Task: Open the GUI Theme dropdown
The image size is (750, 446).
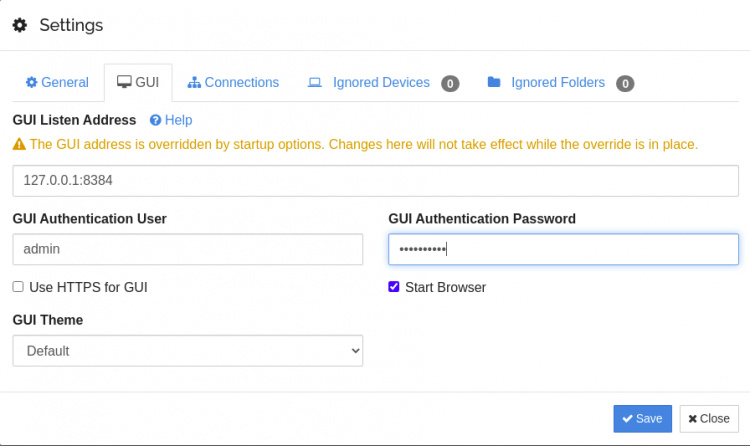Action: (188, 351)
